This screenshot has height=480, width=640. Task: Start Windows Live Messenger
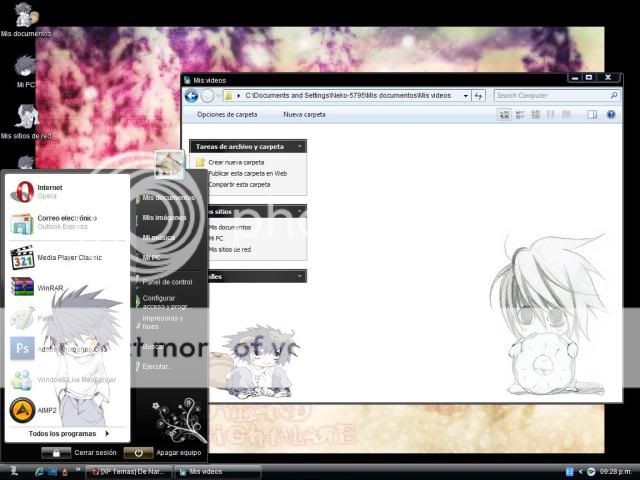click(x=67, y=380)
